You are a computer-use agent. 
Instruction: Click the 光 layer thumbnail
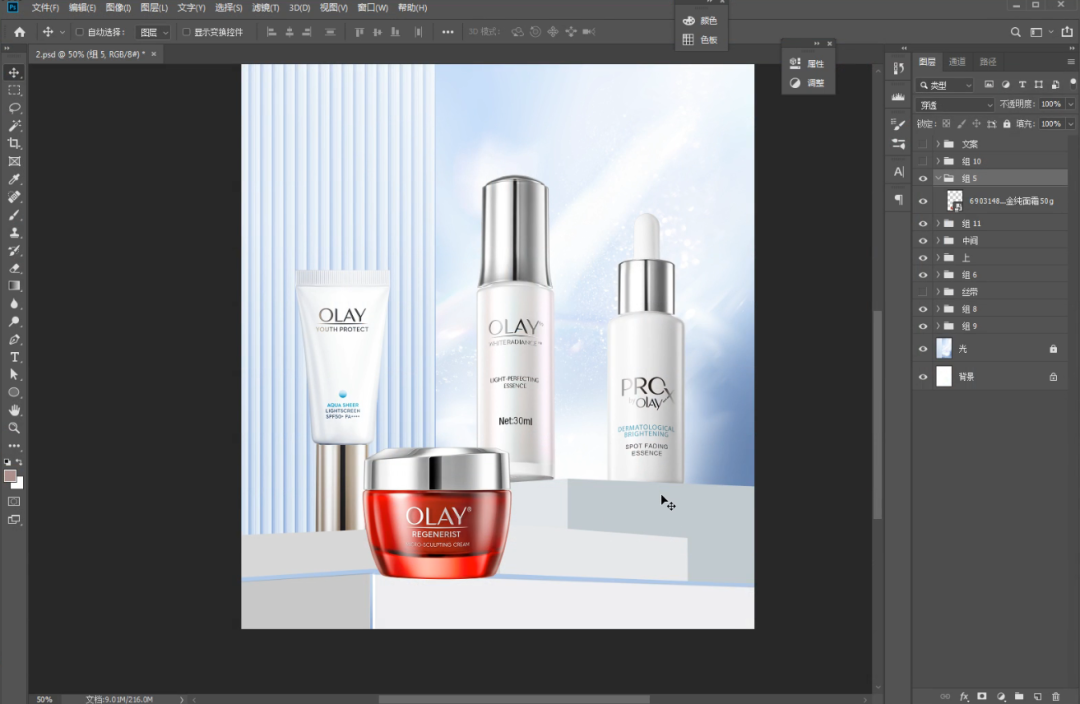[x=944, y=349]
